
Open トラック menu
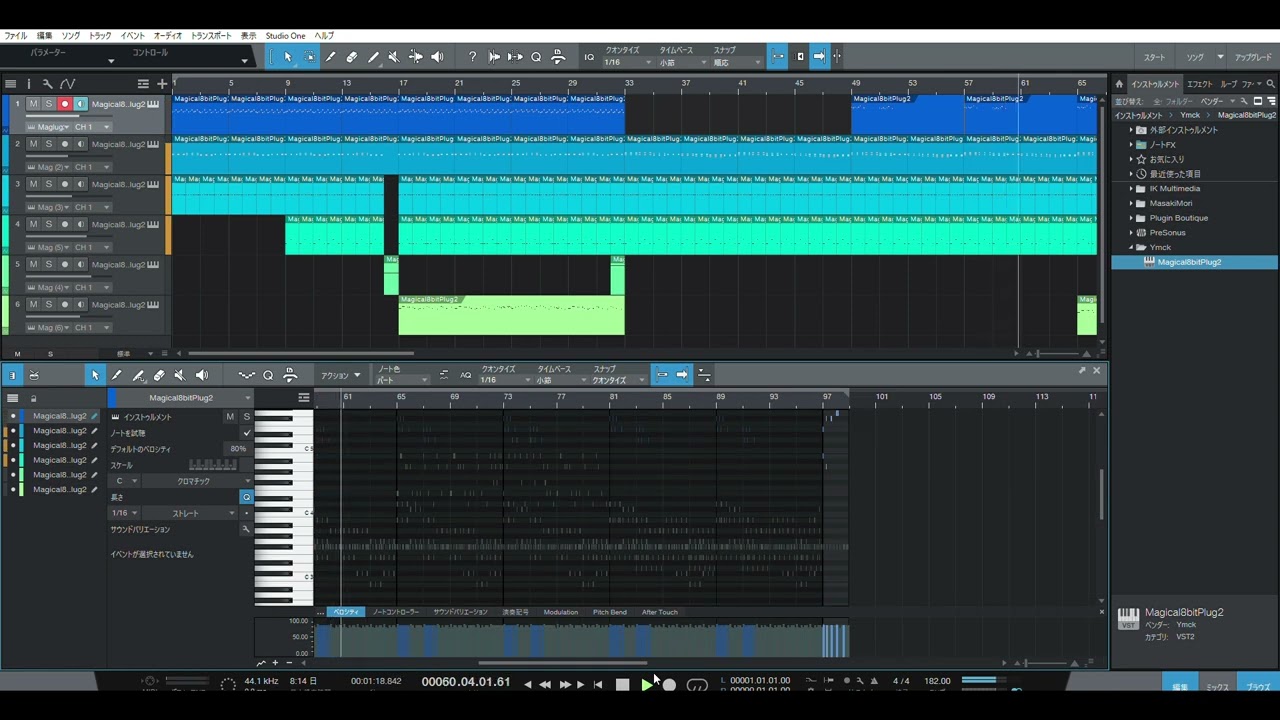pyautogui.click(x=100, y=36)
